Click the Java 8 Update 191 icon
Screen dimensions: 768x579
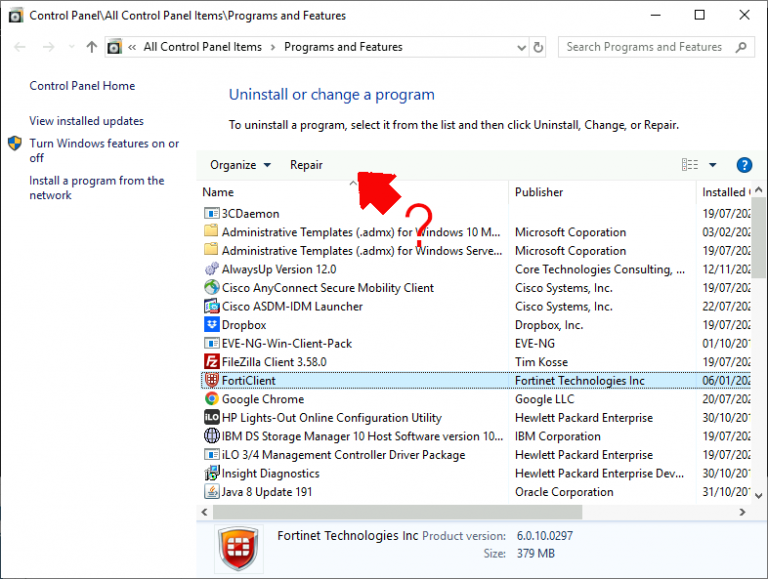click(x=211, y=492)
